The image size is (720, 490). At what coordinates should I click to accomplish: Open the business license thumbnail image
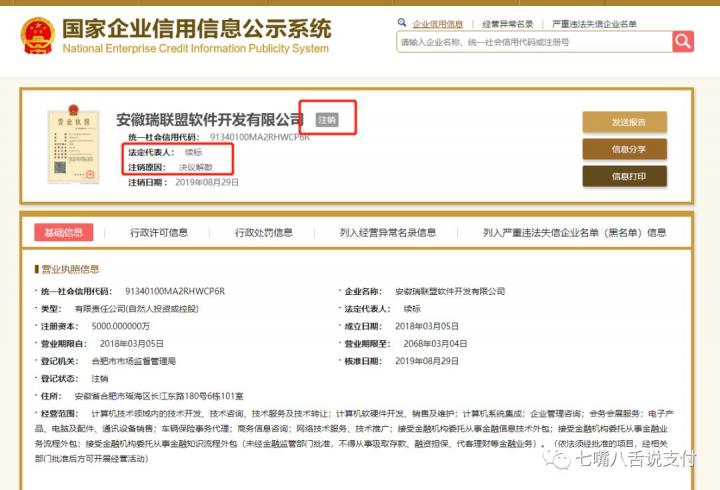pos(73,144)
